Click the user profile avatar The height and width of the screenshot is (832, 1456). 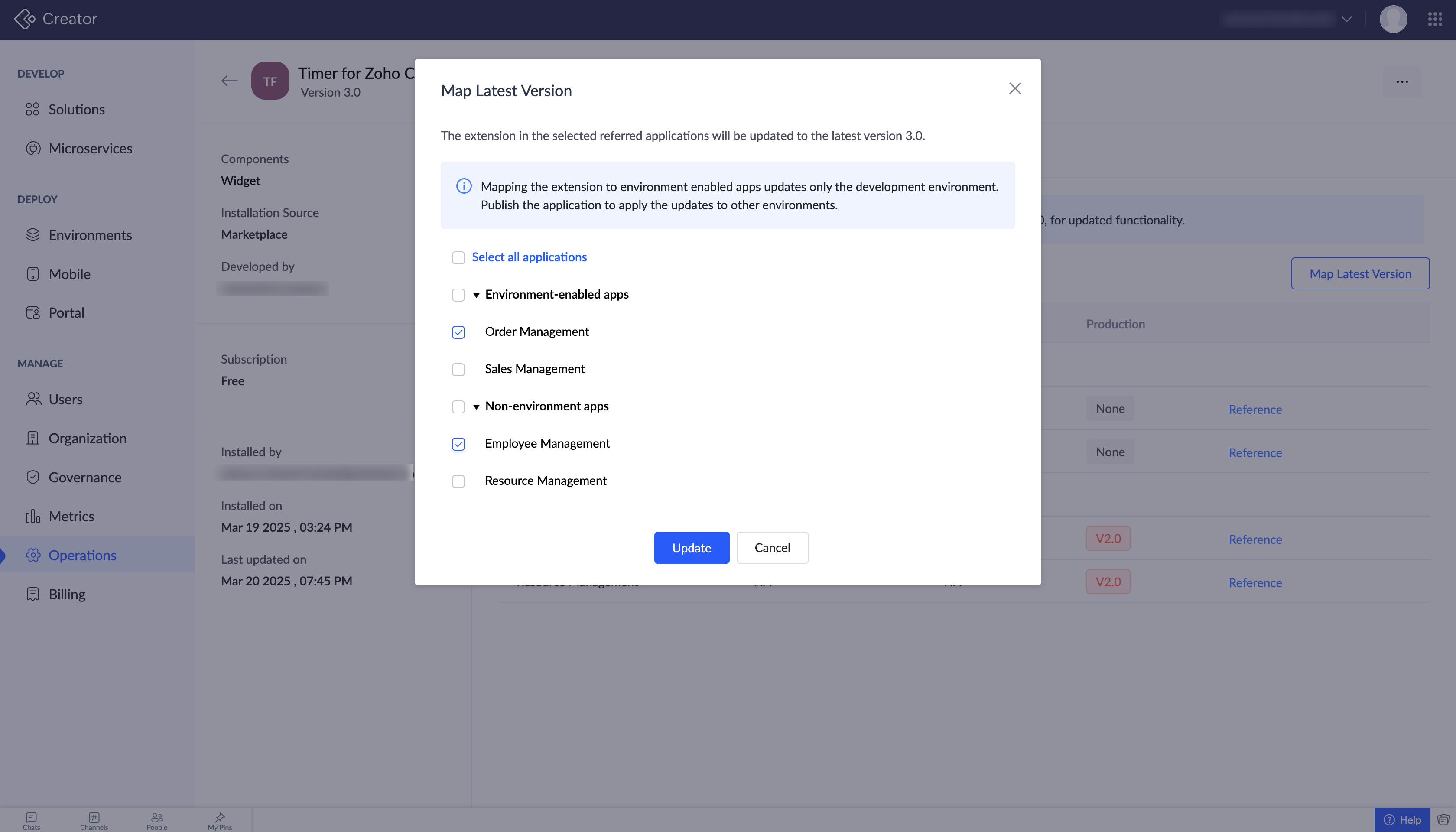click(1393, 19)
